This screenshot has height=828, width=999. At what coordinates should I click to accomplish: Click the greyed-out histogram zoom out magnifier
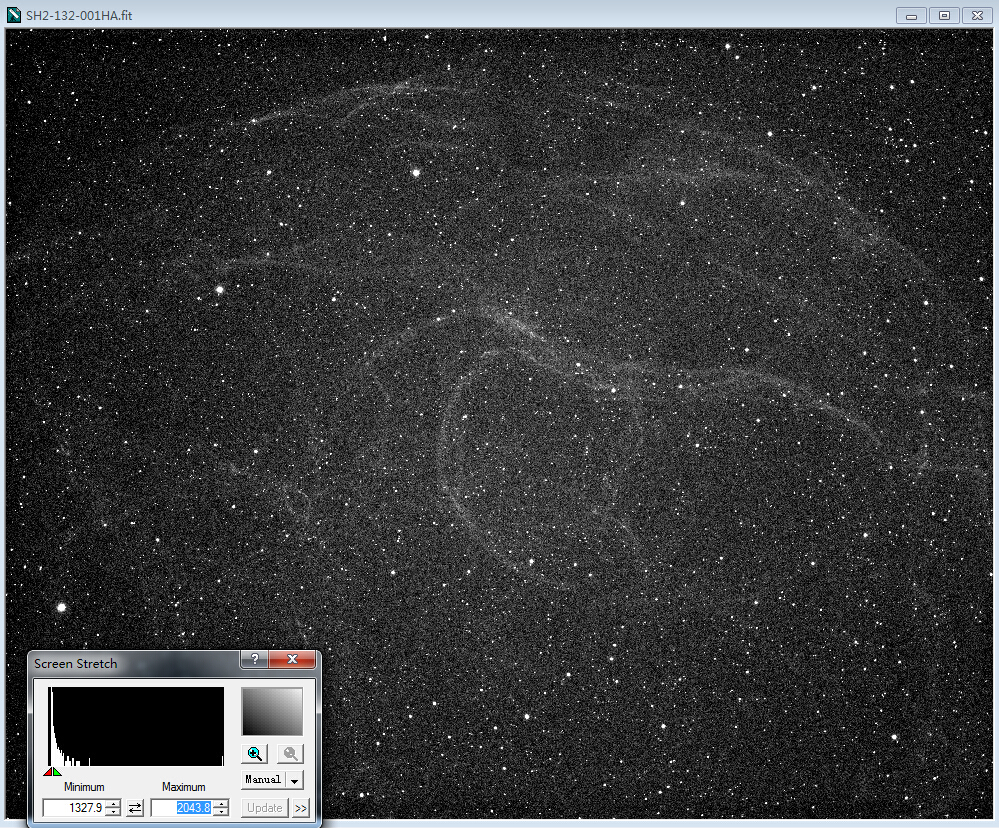(x=291, y=754)
